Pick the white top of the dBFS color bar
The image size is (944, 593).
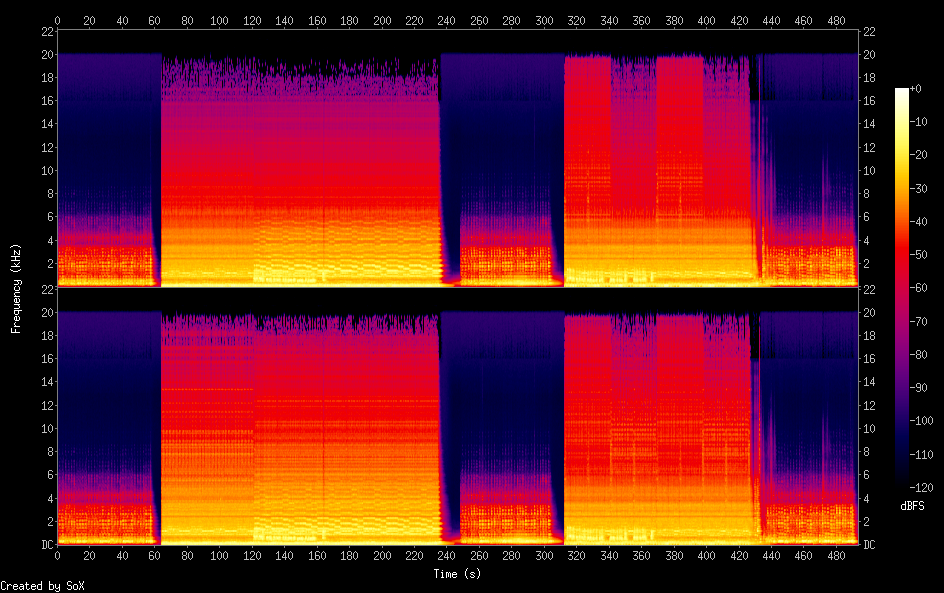(x=902, y=91)
